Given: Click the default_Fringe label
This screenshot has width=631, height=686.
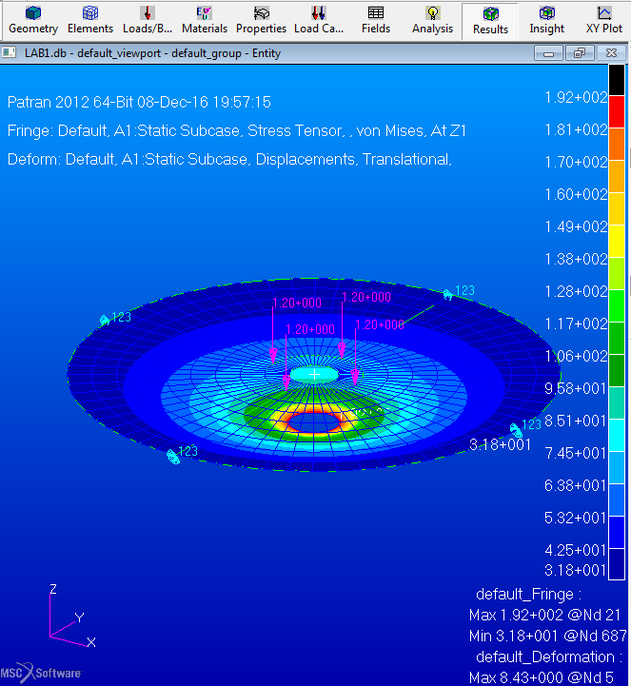Looking at the screenshot, I should pos(529,594).
